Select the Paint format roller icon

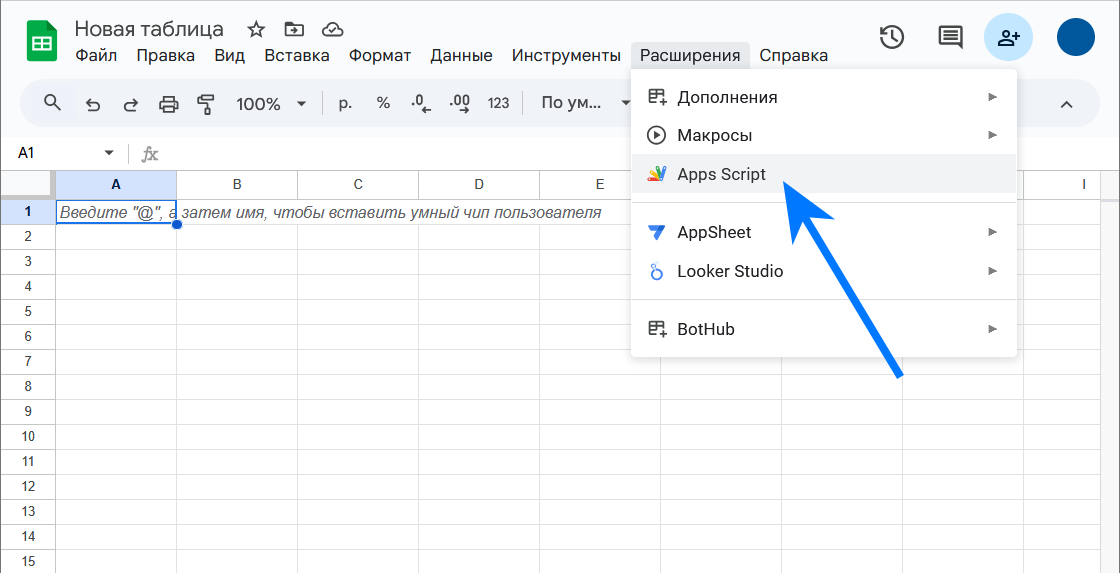click(x=206, y=104)
